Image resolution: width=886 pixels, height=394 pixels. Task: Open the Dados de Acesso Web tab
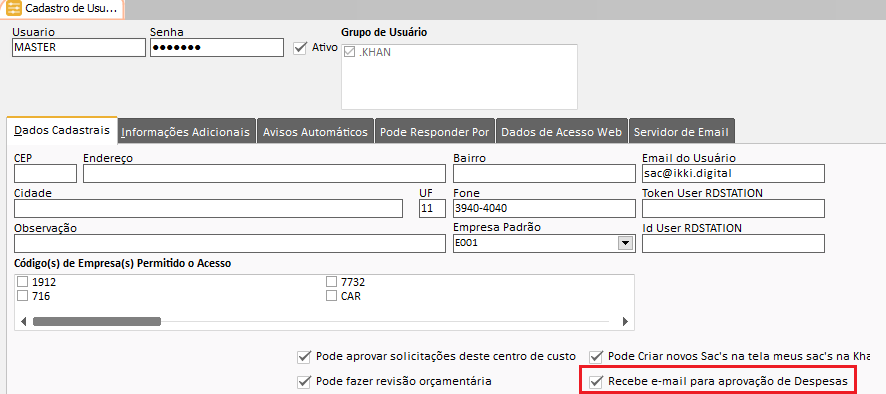(562, 132)
